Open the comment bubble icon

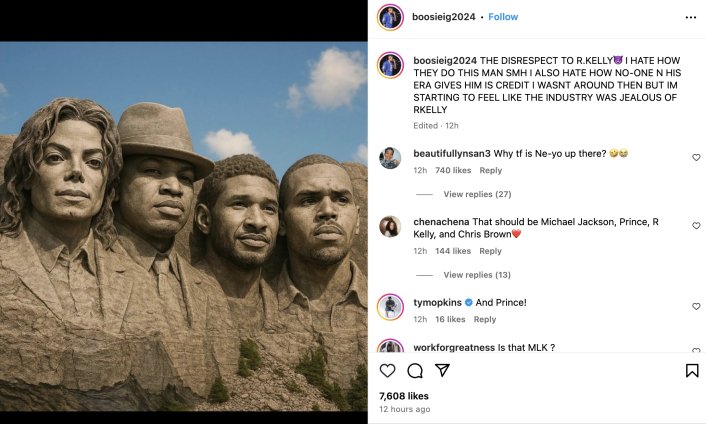coord(415,371)
